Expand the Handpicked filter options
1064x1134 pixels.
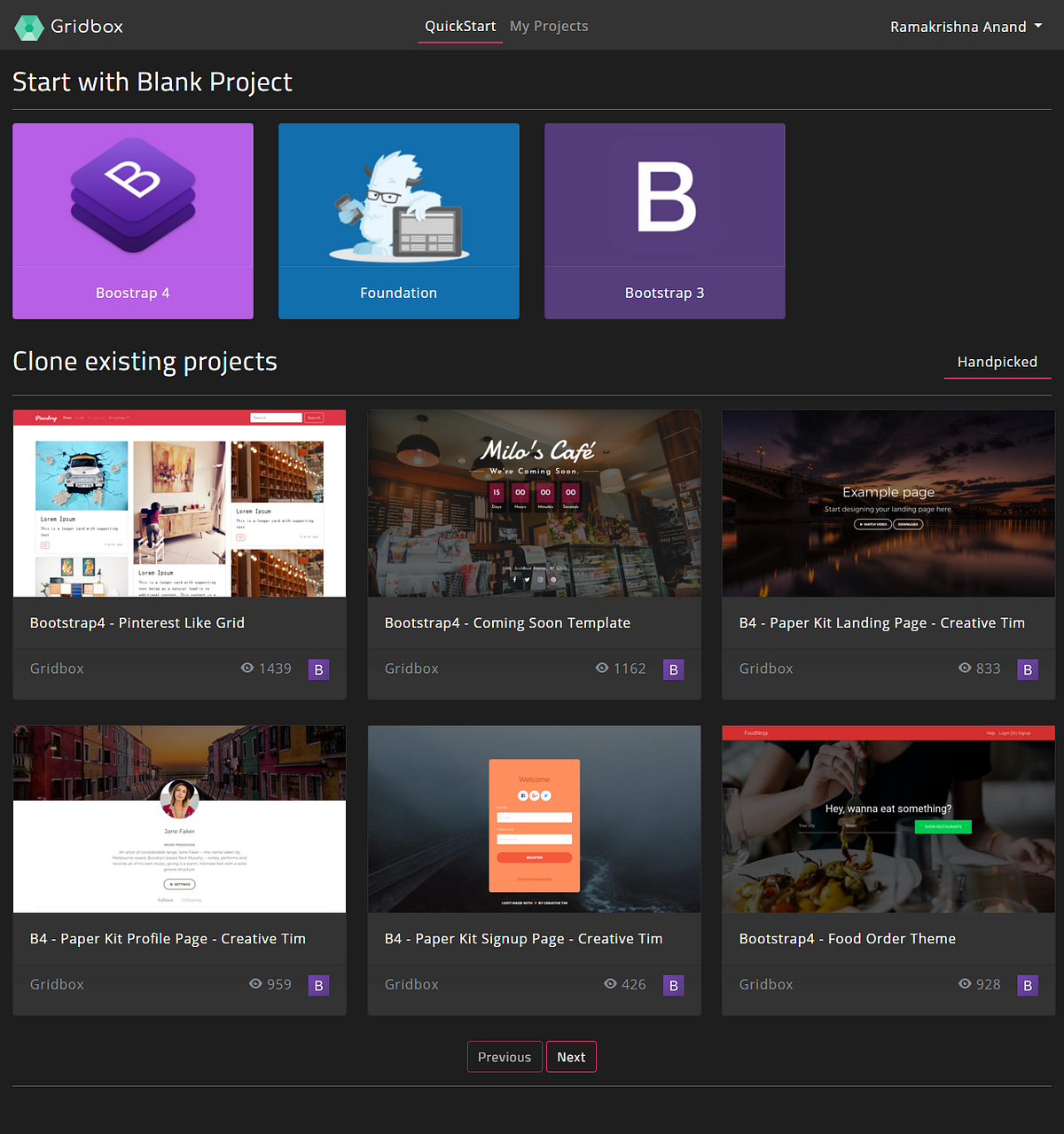(997, 362)
